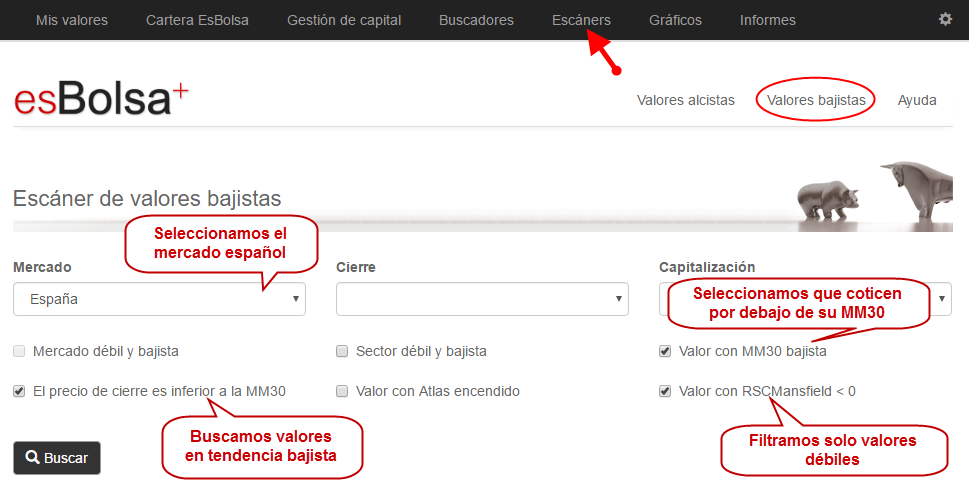Click the esBolsa+ logo
The width and height of the screenshot is (969, 481).
pos(101,98)
